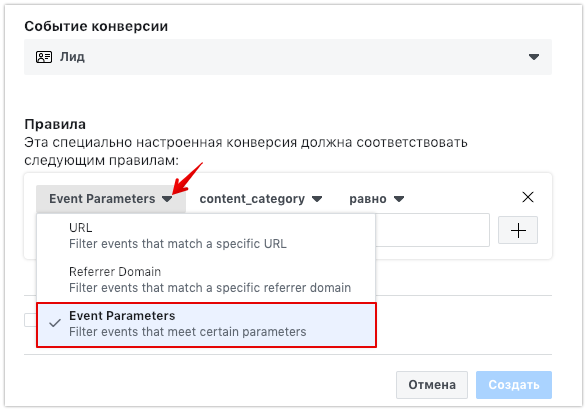Click the caret arrow of the Лид dropdown

(x=533, y=57)
